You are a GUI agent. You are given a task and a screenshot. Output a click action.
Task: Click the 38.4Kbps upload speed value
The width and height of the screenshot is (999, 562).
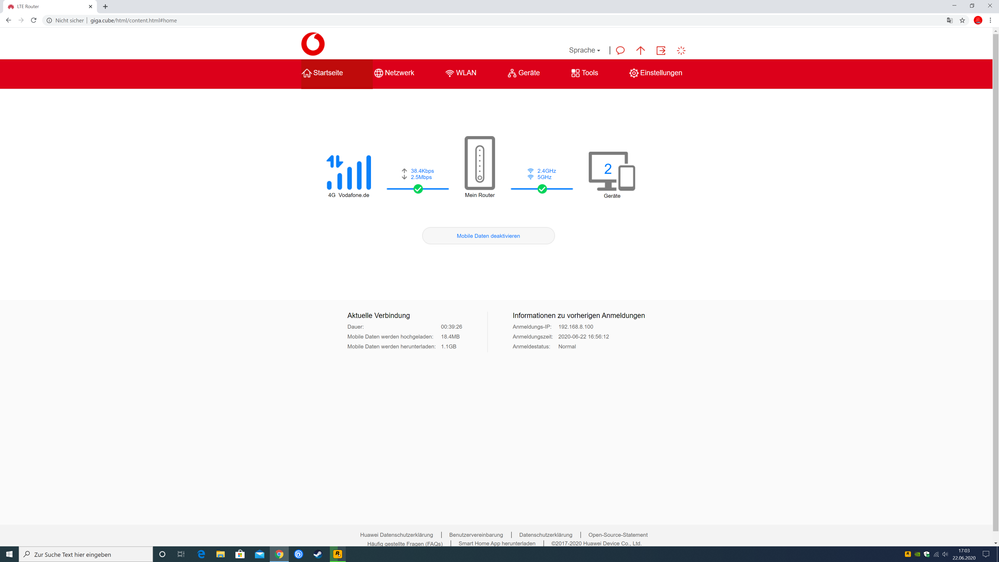(x=422, y=171)
